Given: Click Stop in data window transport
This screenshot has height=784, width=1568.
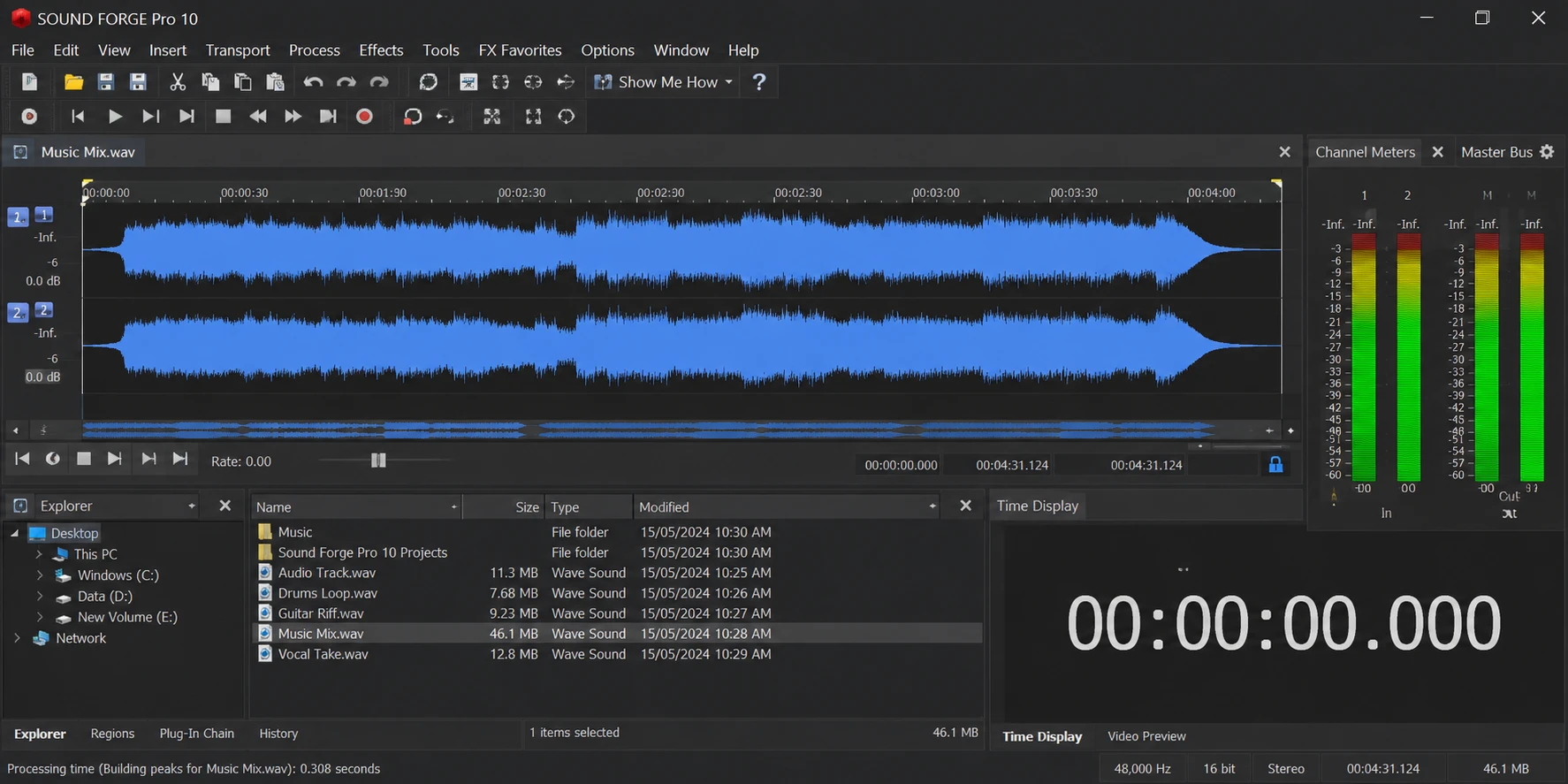Looking at the screenshot, I should tap(84, 459).
